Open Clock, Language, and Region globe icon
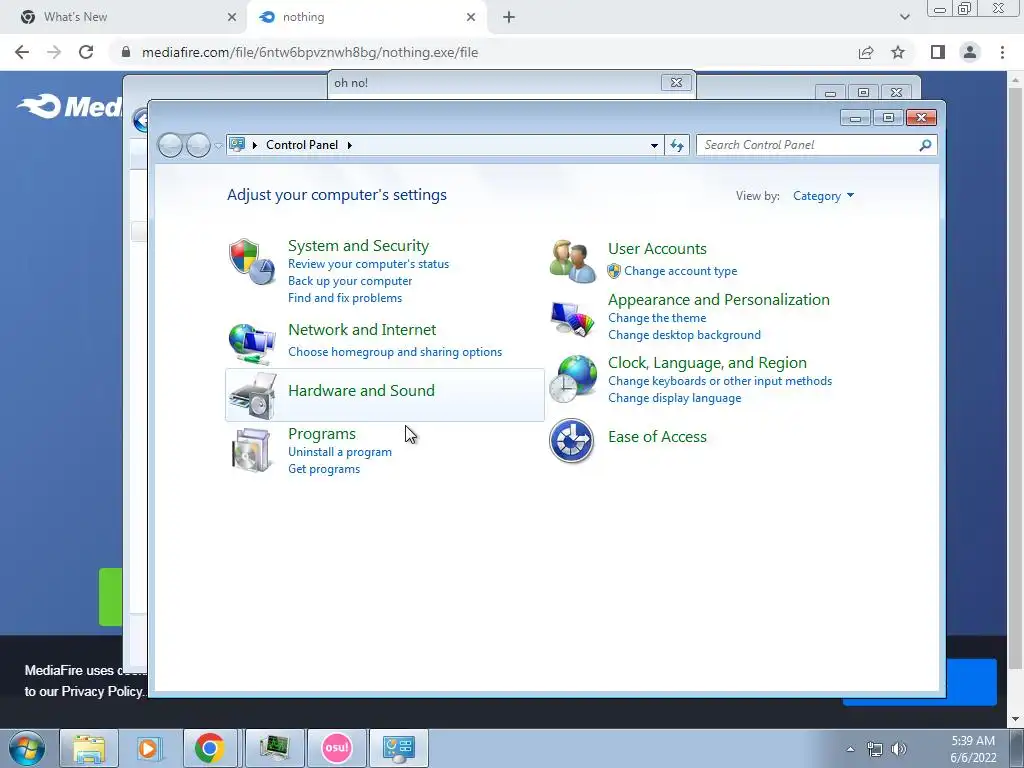The width and height of the screenshot is (1024, 768). pos(572,379)
